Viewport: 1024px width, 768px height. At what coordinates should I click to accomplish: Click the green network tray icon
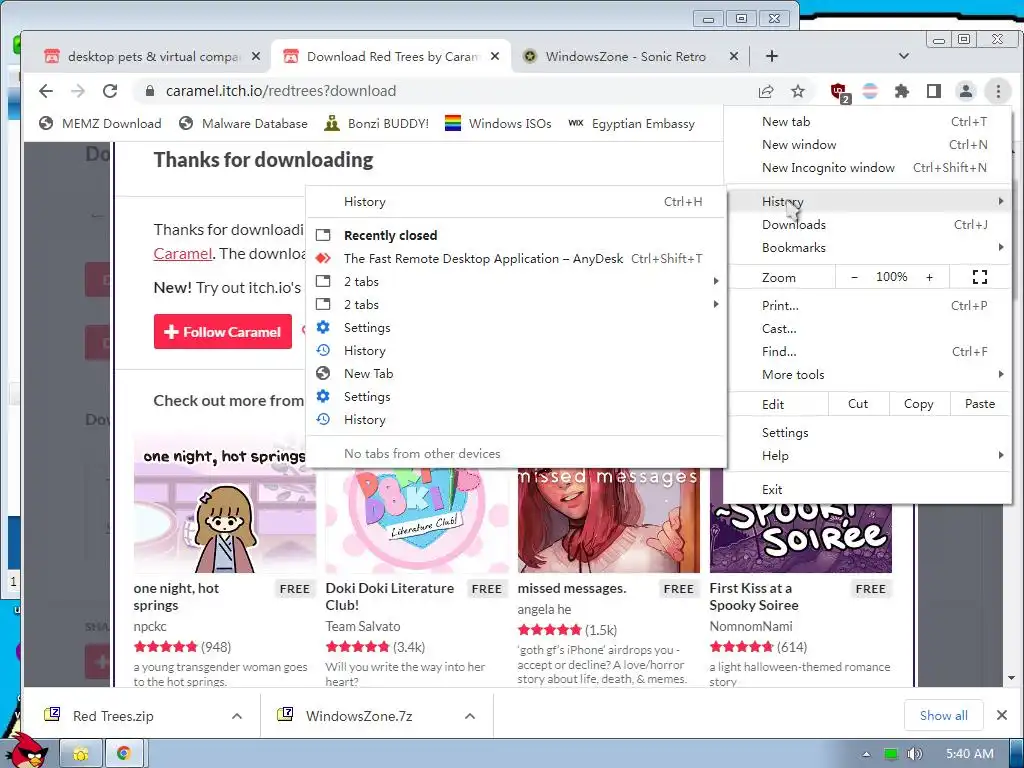[x=890, y=754]
